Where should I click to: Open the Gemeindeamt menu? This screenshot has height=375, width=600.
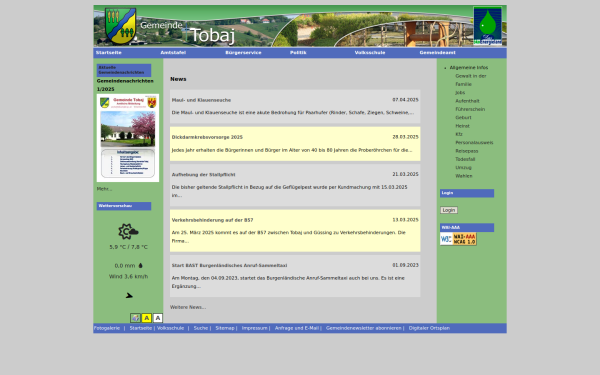pyautogui.click(x=437, y=53)
